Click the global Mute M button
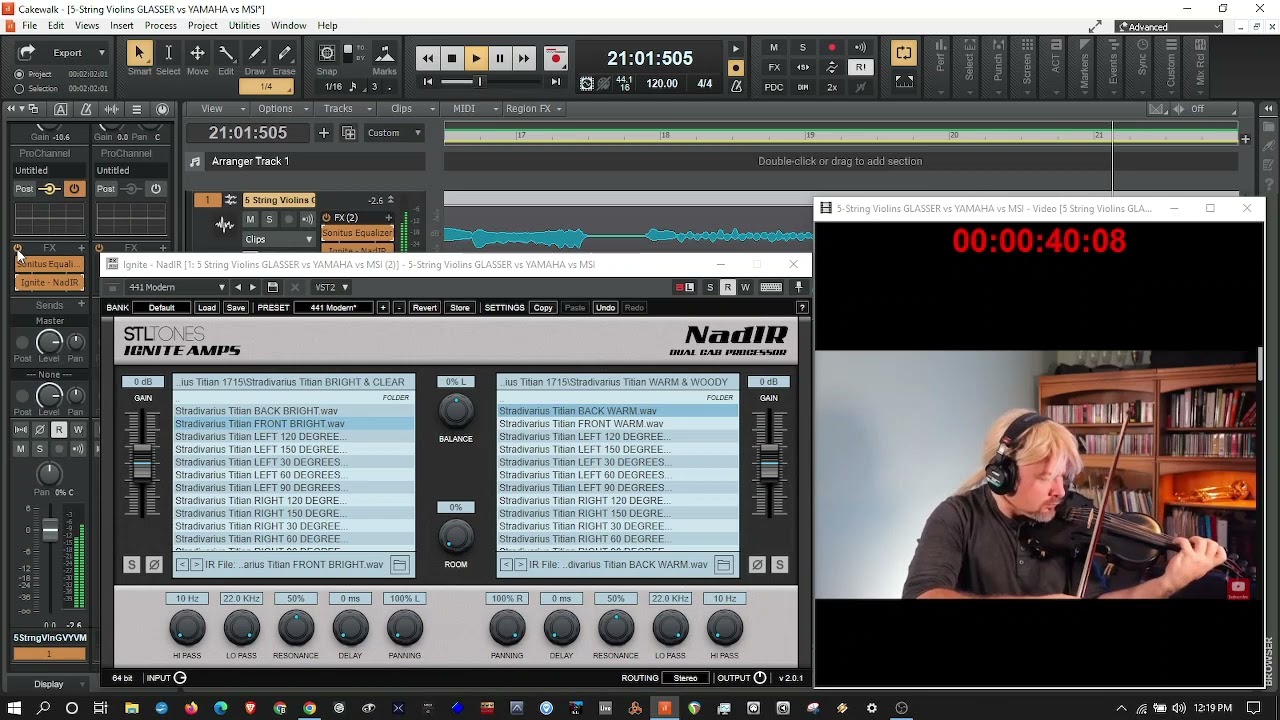The width and height of the screenshot is (1280, 720). click(x=773, y=47)
